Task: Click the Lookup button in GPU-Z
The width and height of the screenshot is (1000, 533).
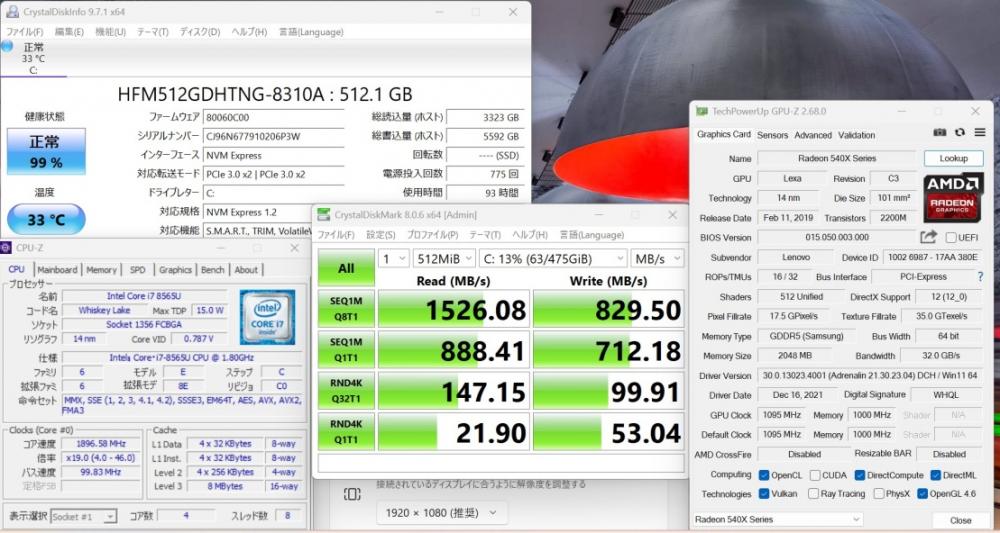Action: pyautogui.click(x=953, y=158)
